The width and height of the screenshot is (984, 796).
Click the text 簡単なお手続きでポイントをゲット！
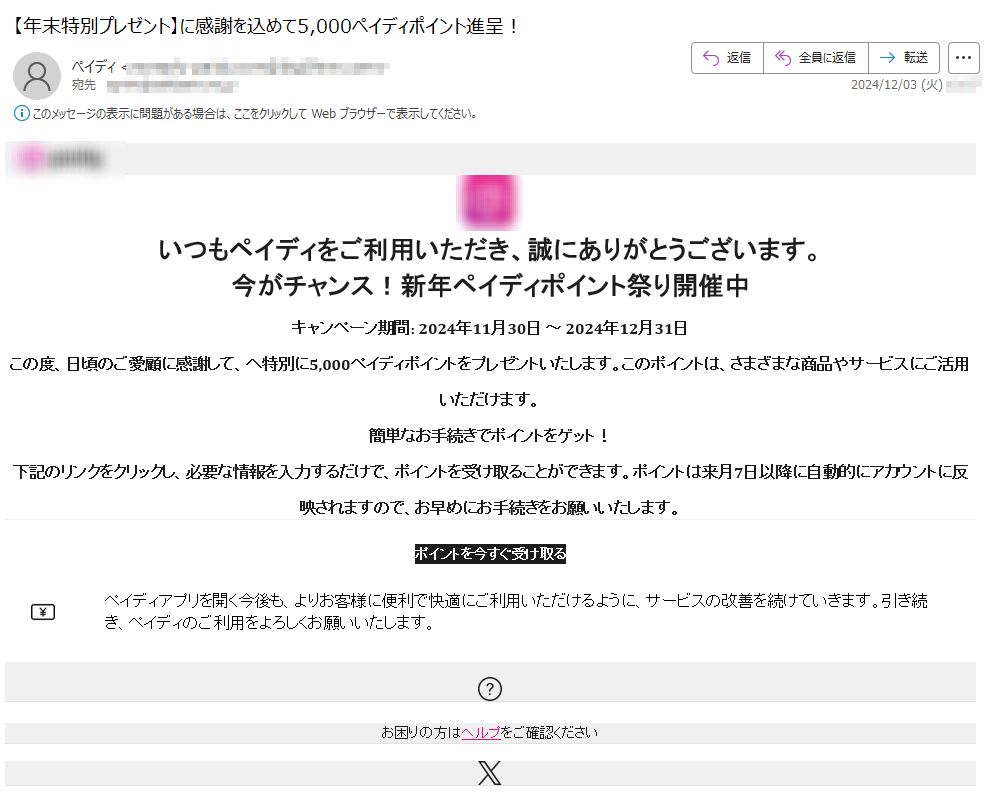489,435
